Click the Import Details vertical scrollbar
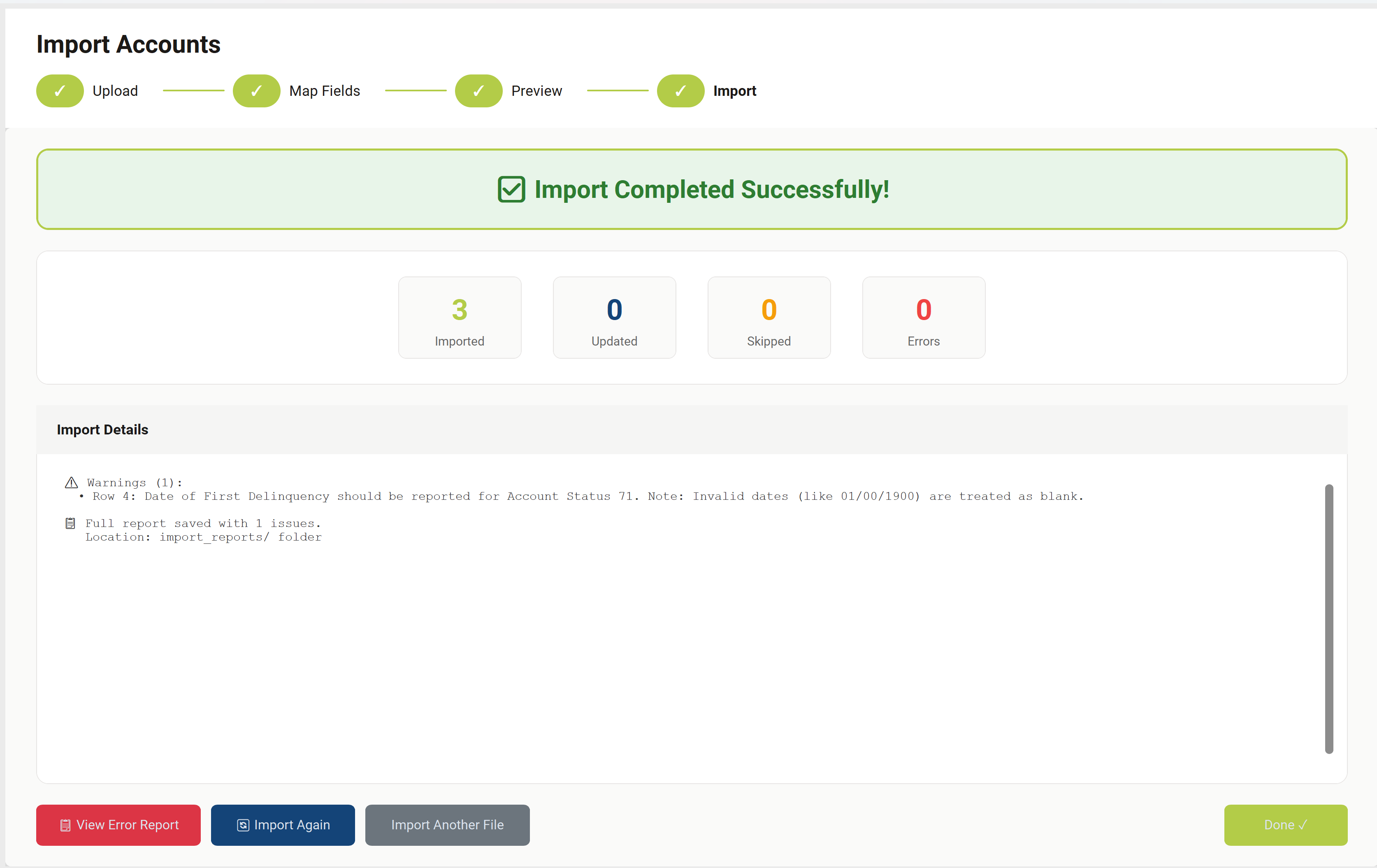1377x868 pixels. point(1329,619)
